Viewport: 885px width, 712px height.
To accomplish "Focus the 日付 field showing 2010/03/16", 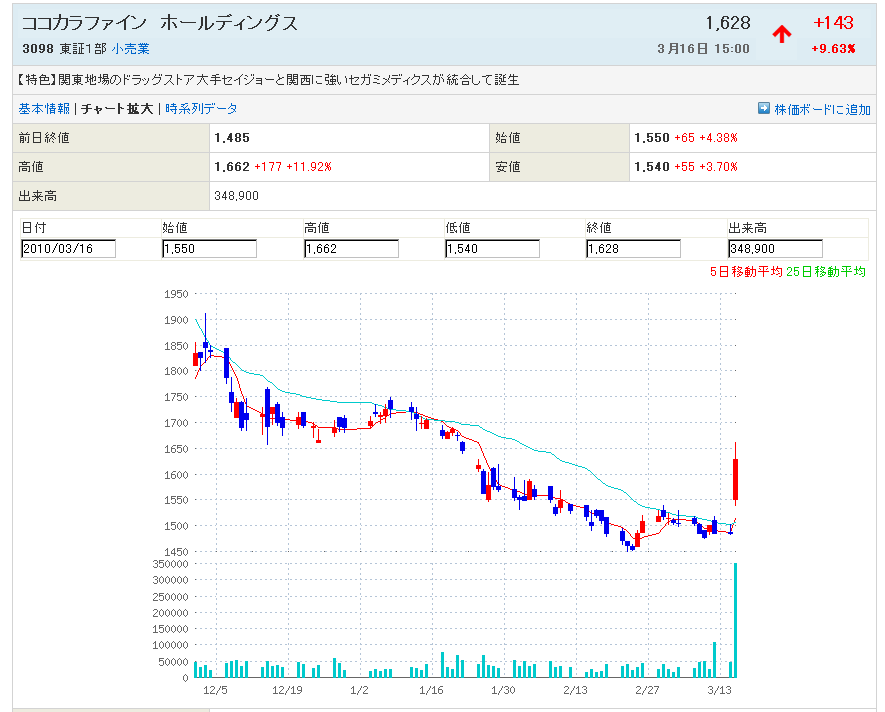I will pos(68,249).
